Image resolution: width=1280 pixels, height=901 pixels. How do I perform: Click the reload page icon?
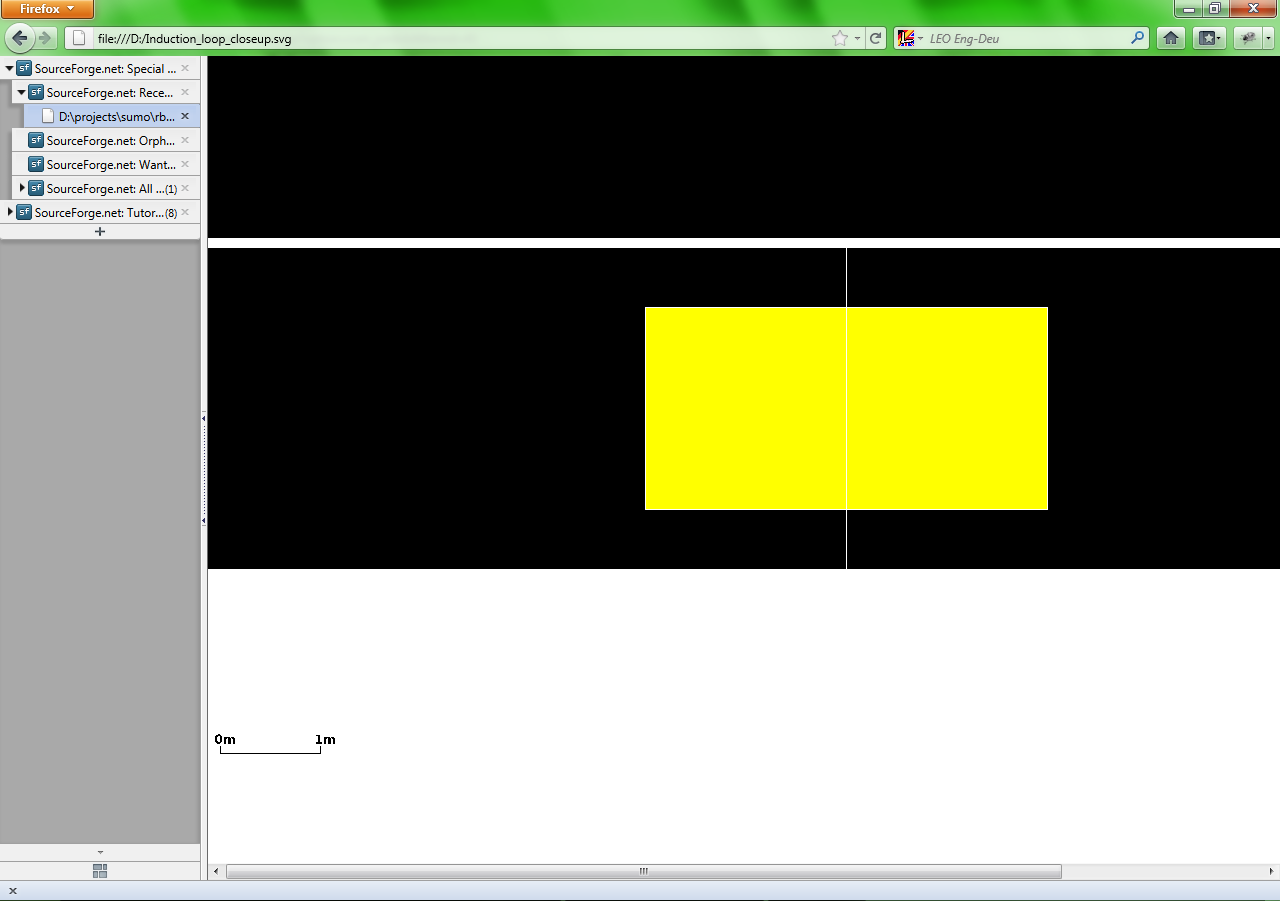click(x=876, y=38)
